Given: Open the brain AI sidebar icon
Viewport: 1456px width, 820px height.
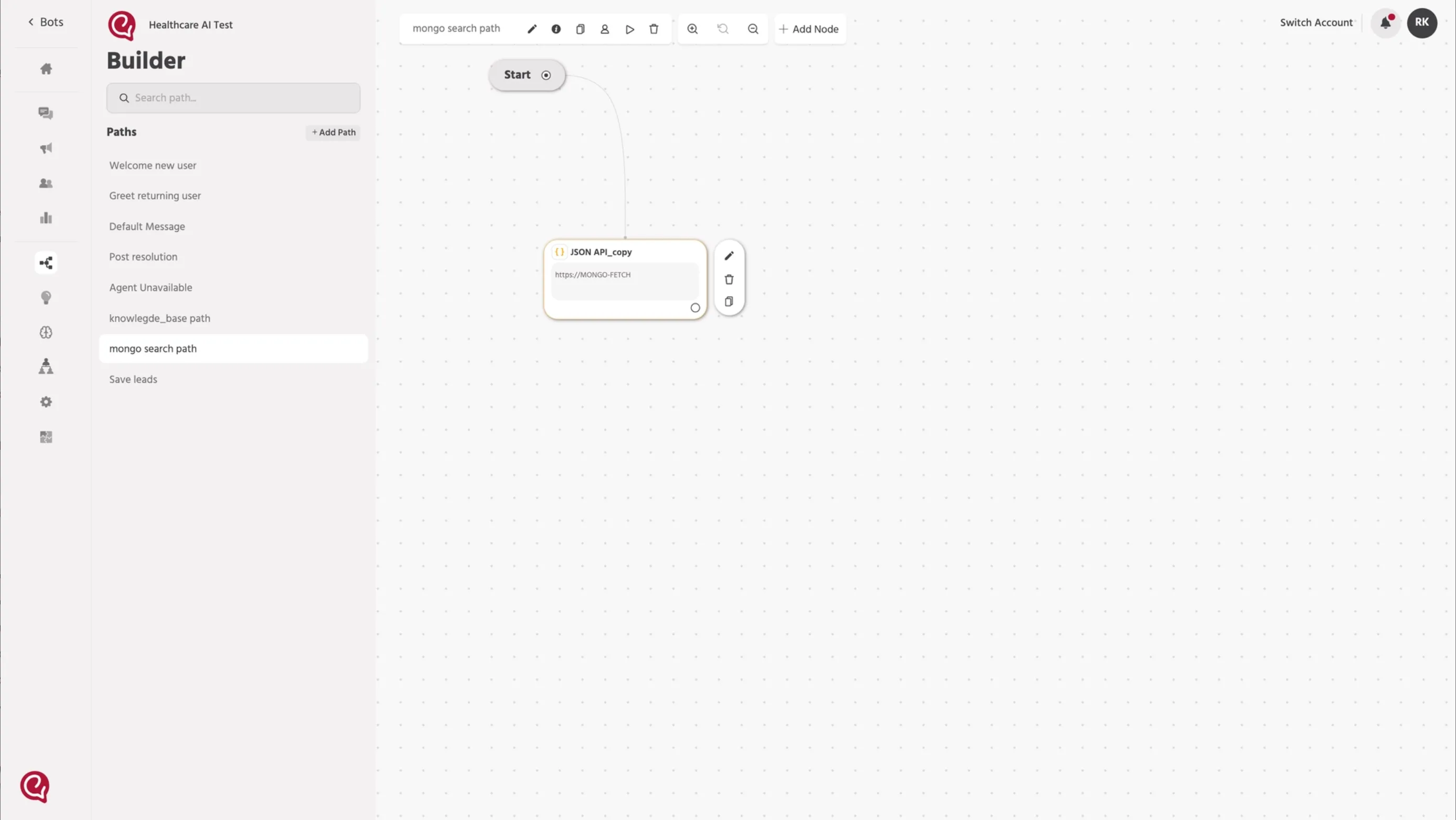Looking at the screenshot, I should pos(46,332).
